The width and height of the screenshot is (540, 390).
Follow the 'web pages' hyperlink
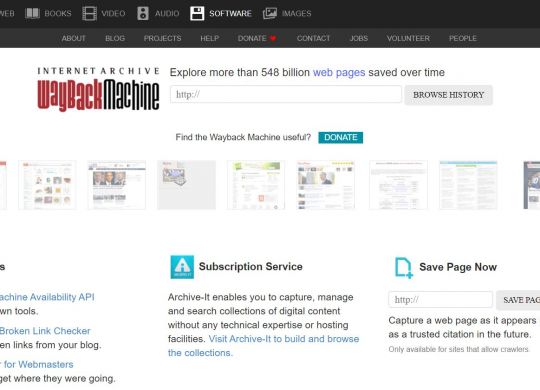tap(339, 72)
